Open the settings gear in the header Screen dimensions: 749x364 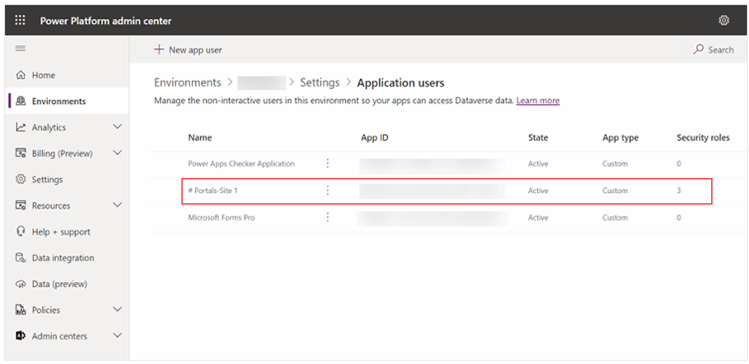tap(724, 21)
